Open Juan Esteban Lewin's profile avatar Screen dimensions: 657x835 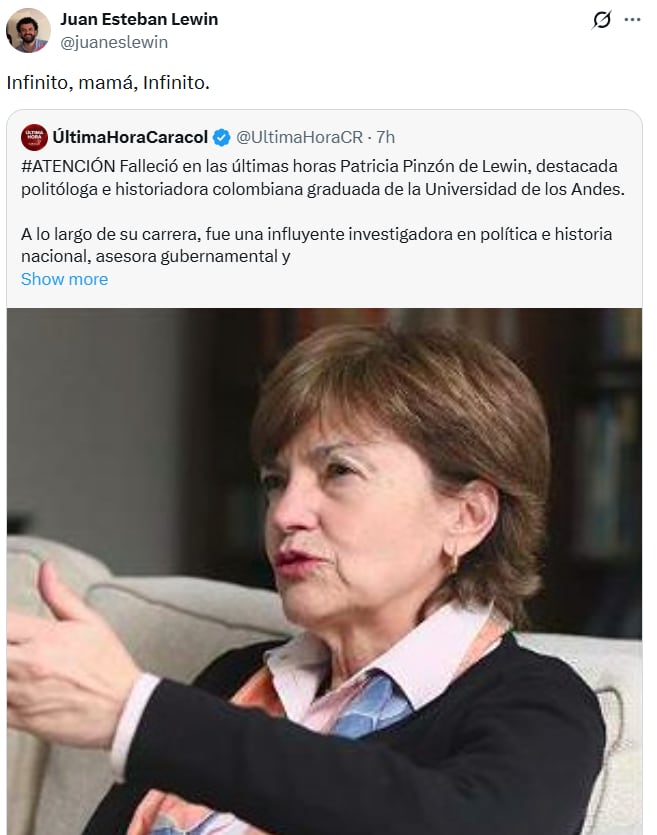[x=30, y=28]
